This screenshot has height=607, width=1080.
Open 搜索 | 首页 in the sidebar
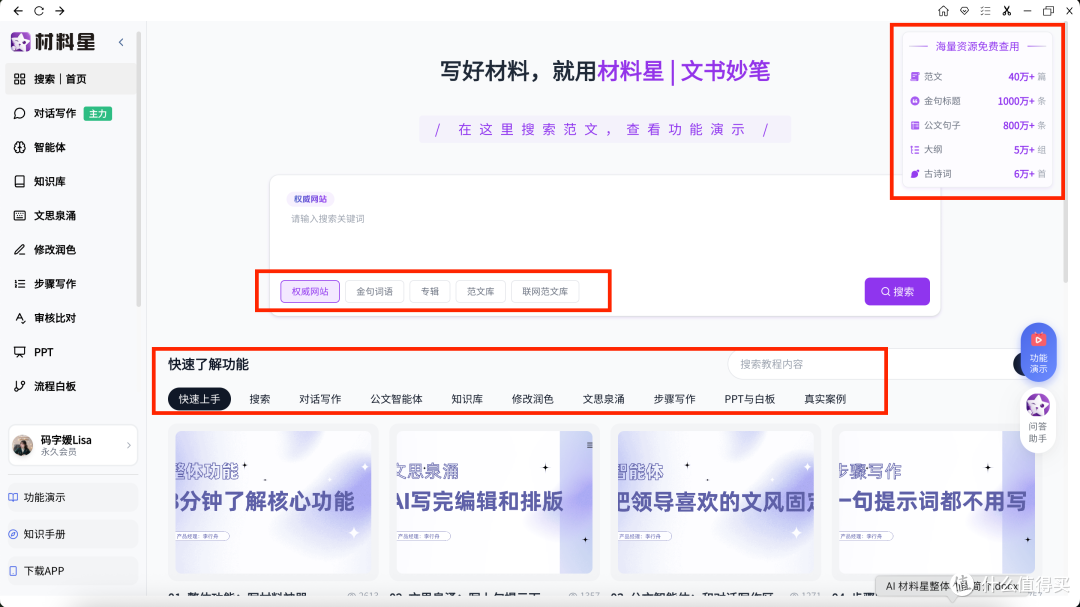click(x=70, y=79)
